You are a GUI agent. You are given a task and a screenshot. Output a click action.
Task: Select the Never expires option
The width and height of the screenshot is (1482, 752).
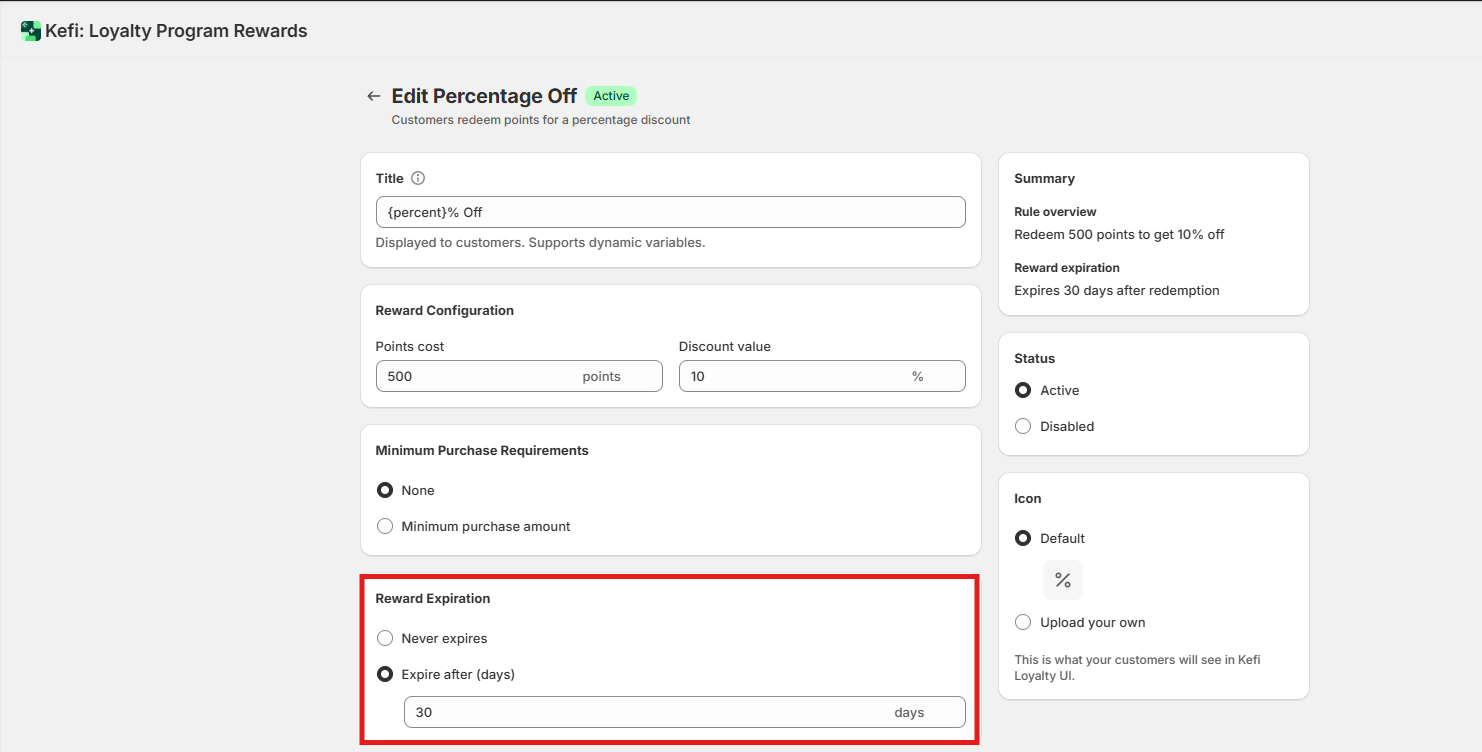pos(385,638)
